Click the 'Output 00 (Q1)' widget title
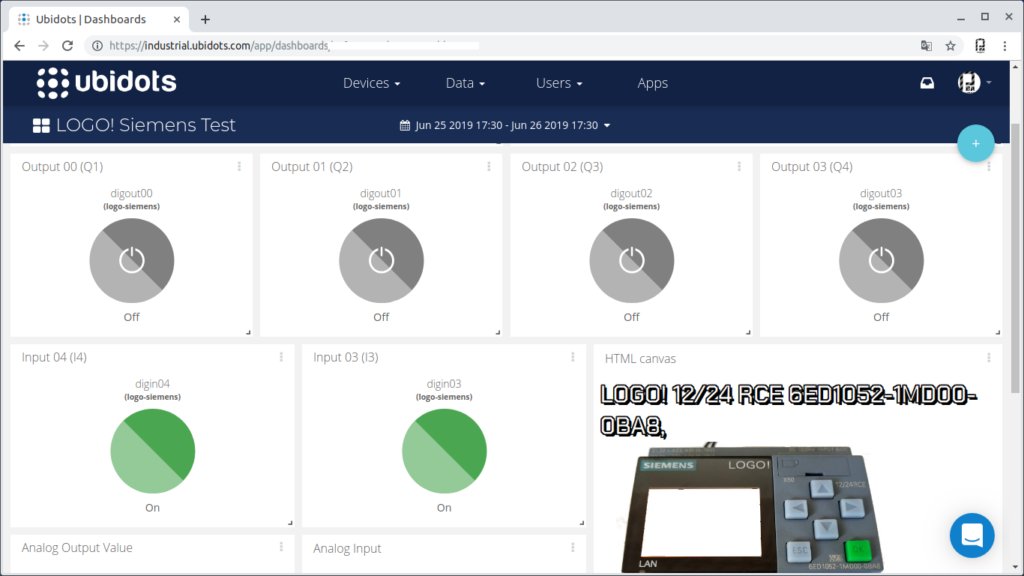 click(62, 167)
